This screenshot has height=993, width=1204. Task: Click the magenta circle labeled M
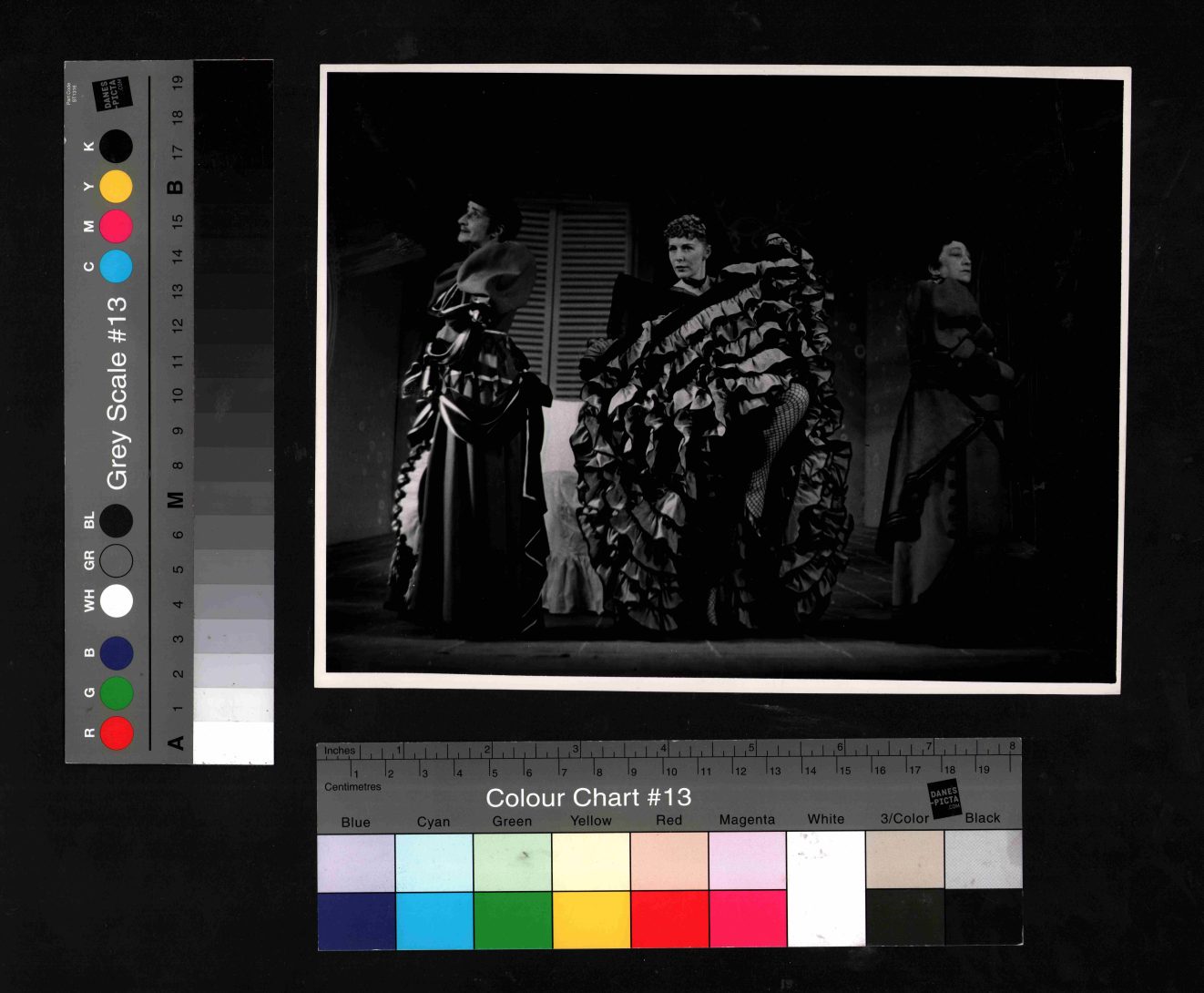pos(116,226)
